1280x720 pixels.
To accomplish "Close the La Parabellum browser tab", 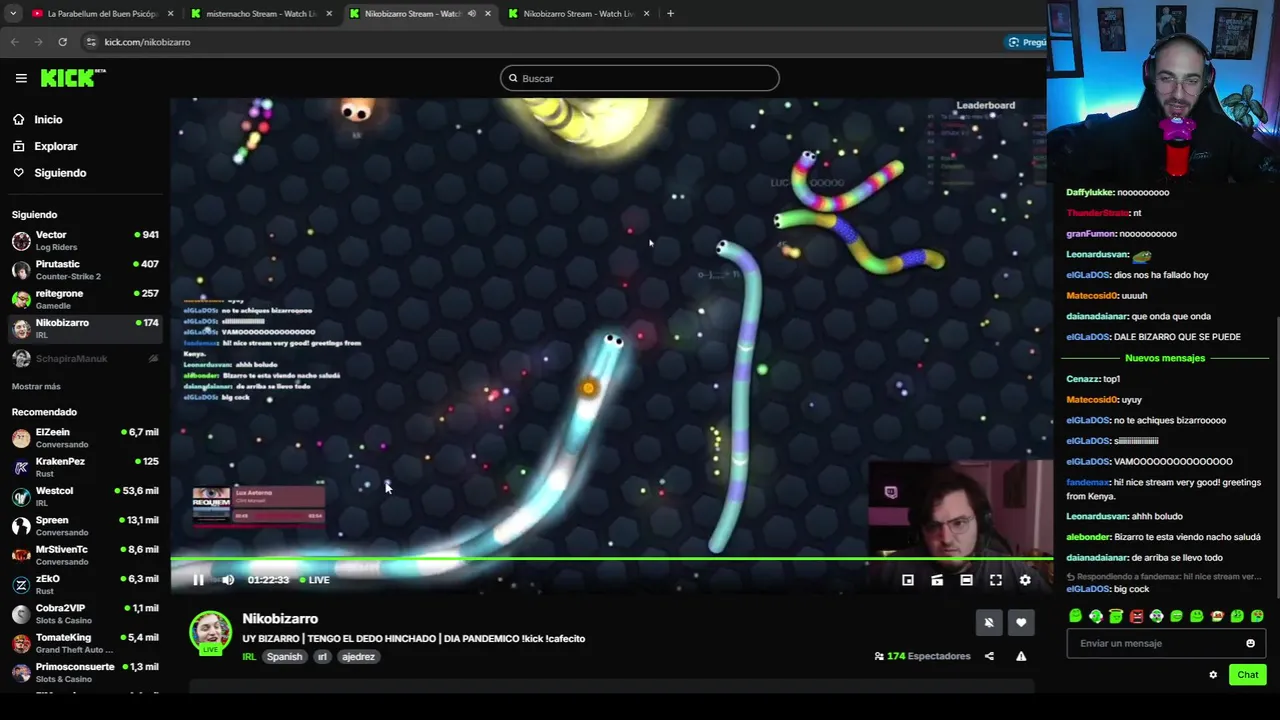I will 170,14.
